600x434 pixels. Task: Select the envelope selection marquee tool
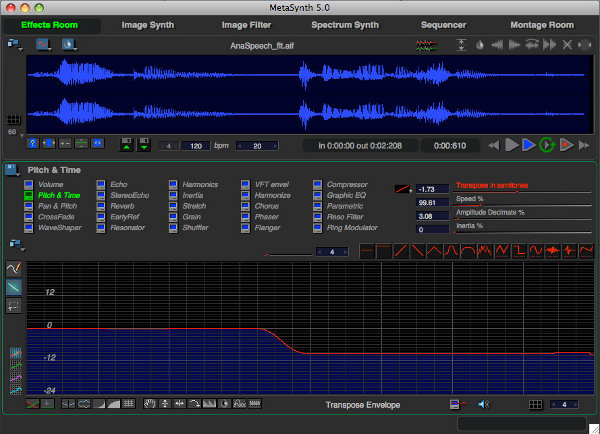pyautogui.click(x=14, y=306)
